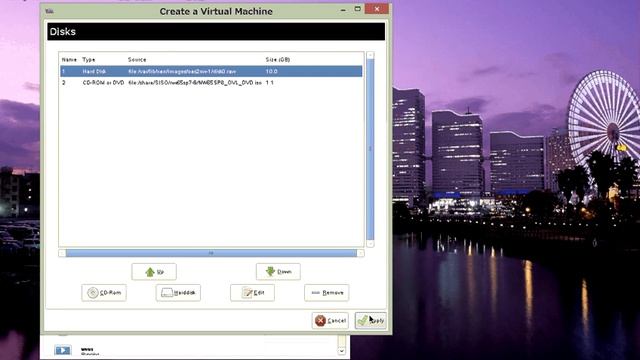Viewport: 640px width, 360px height.
Task: Edit the selected disk entry
Action: 252,293
